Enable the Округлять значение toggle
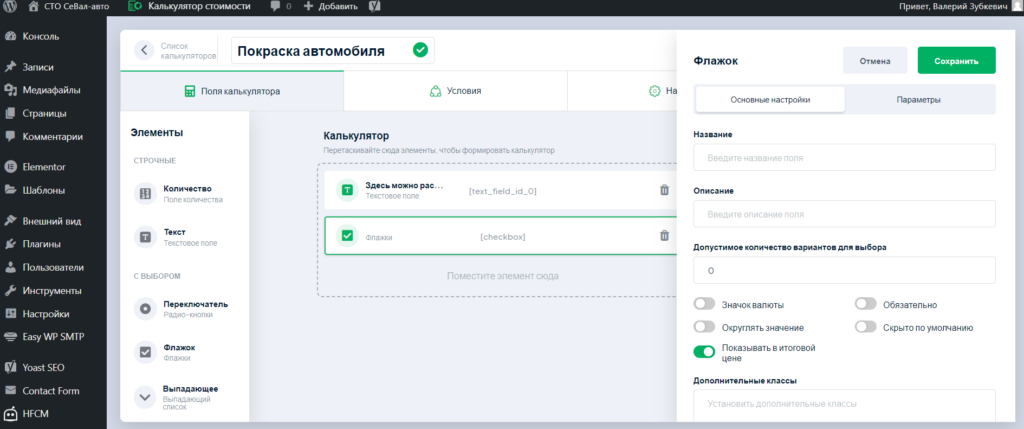This screenshot has height=429, width=1024. [x=704, y=326]
